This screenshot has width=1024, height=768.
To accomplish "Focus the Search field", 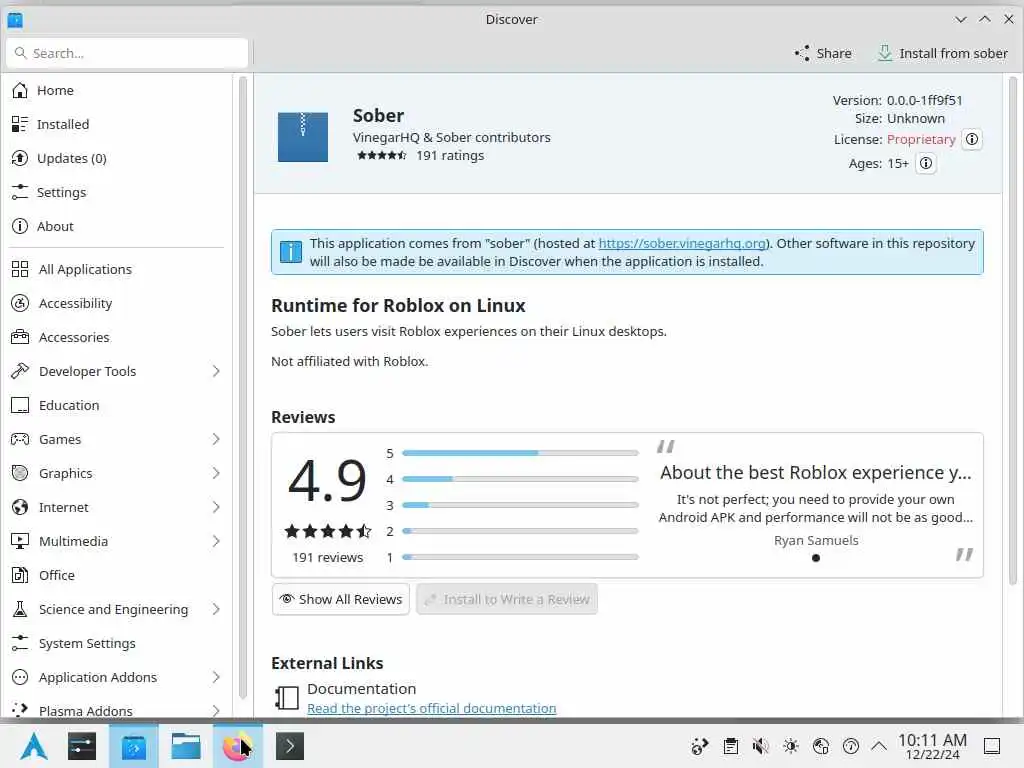I will 127,53.
